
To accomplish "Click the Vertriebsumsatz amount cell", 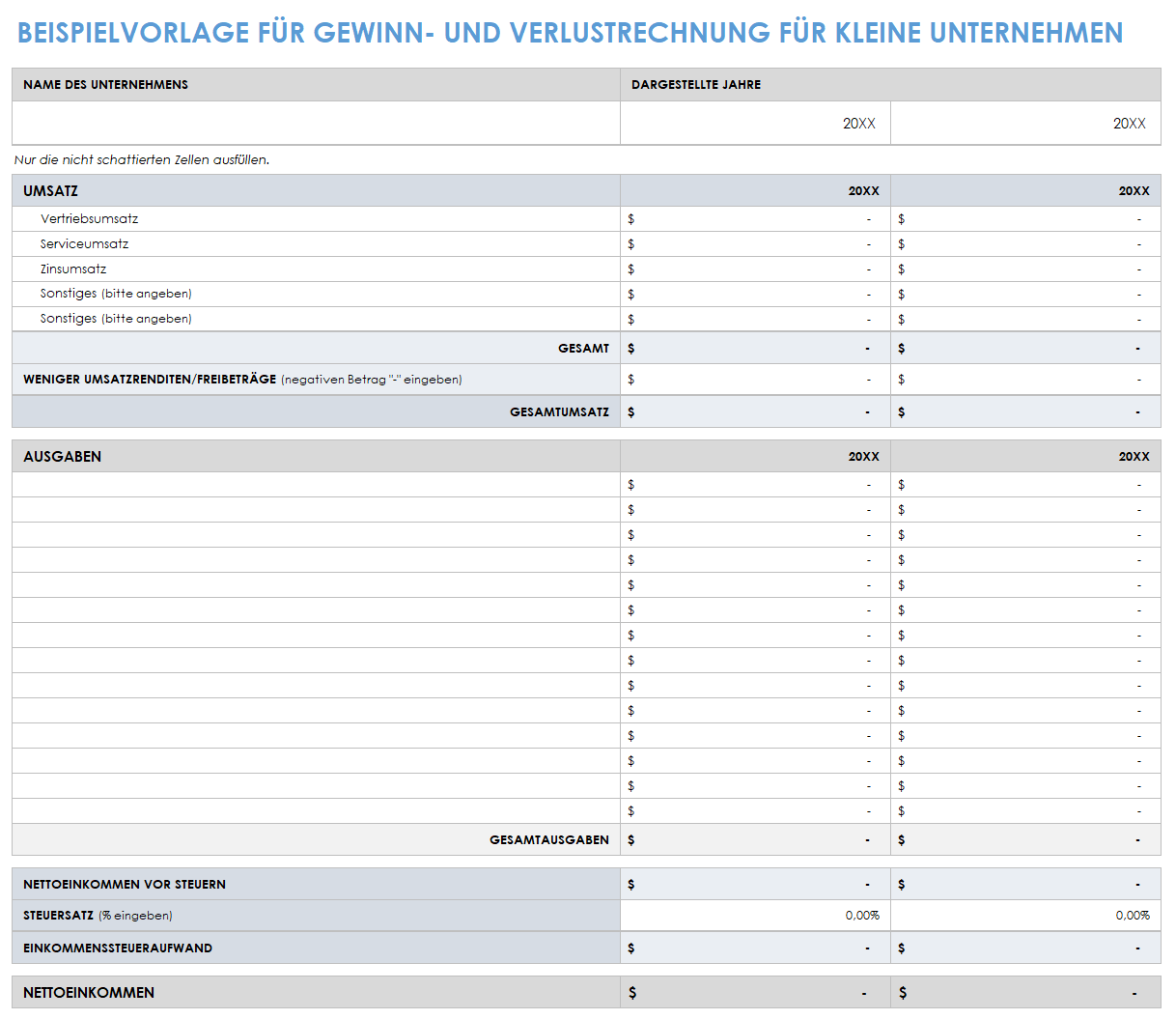I will pyautogui.click(x=754, y=218).
